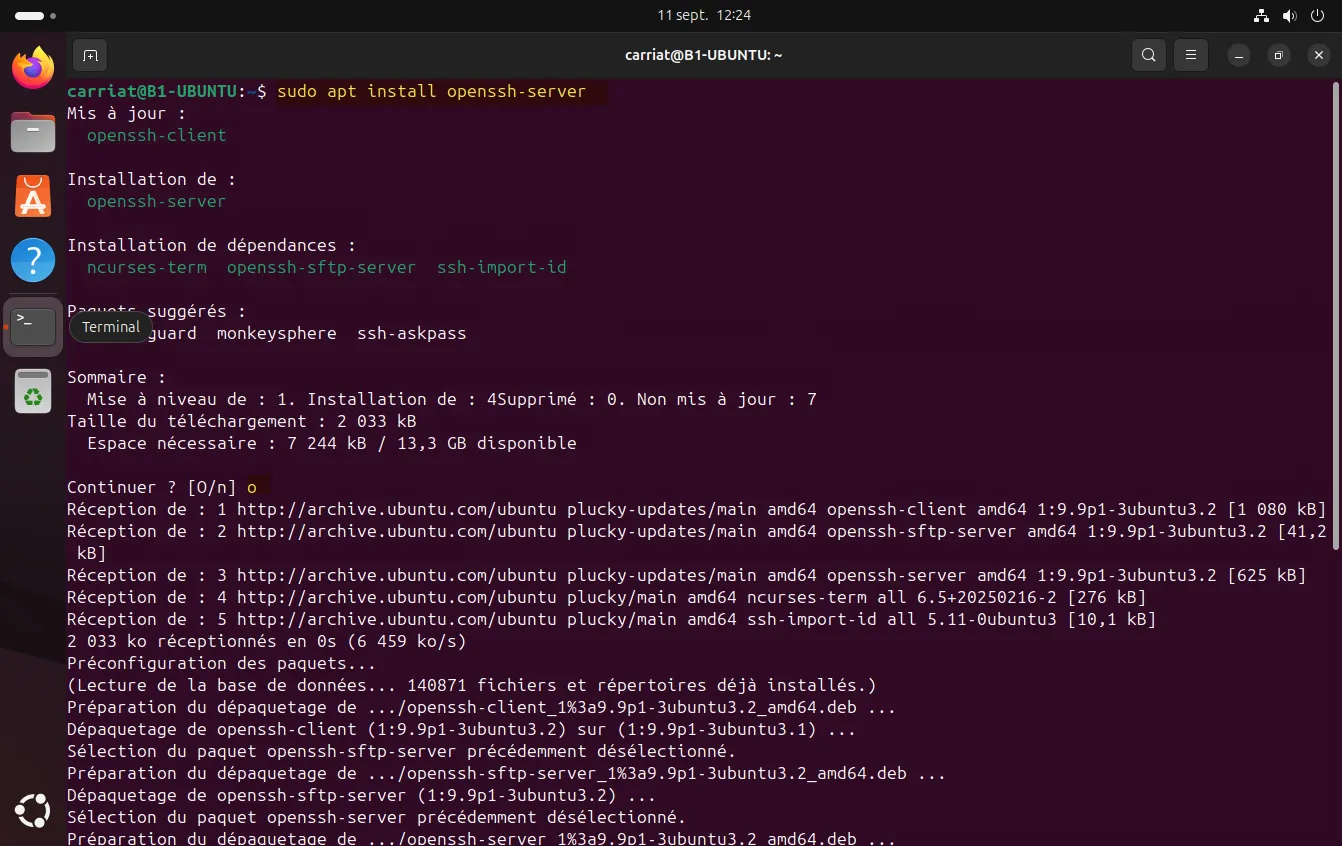Image resolution: width=1342 pixels, height=846 pixels.
Task: Minimize the terminal window
Action: (1239, 55)
